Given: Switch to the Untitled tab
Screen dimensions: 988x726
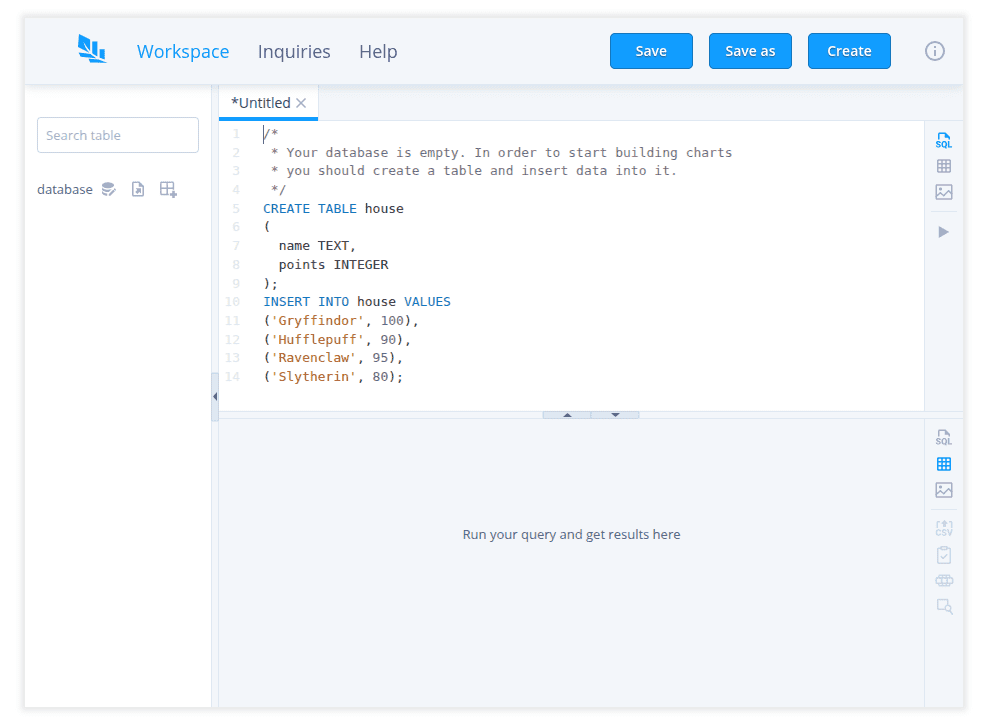Looking at the screenshot, I should [261, 102].
